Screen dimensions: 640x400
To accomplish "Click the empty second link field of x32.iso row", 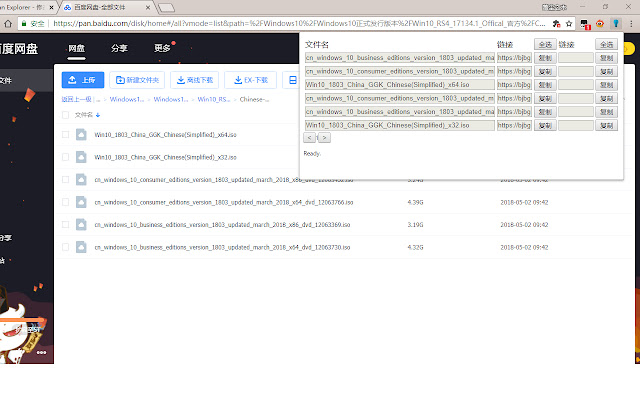I will tap(576, 125).
